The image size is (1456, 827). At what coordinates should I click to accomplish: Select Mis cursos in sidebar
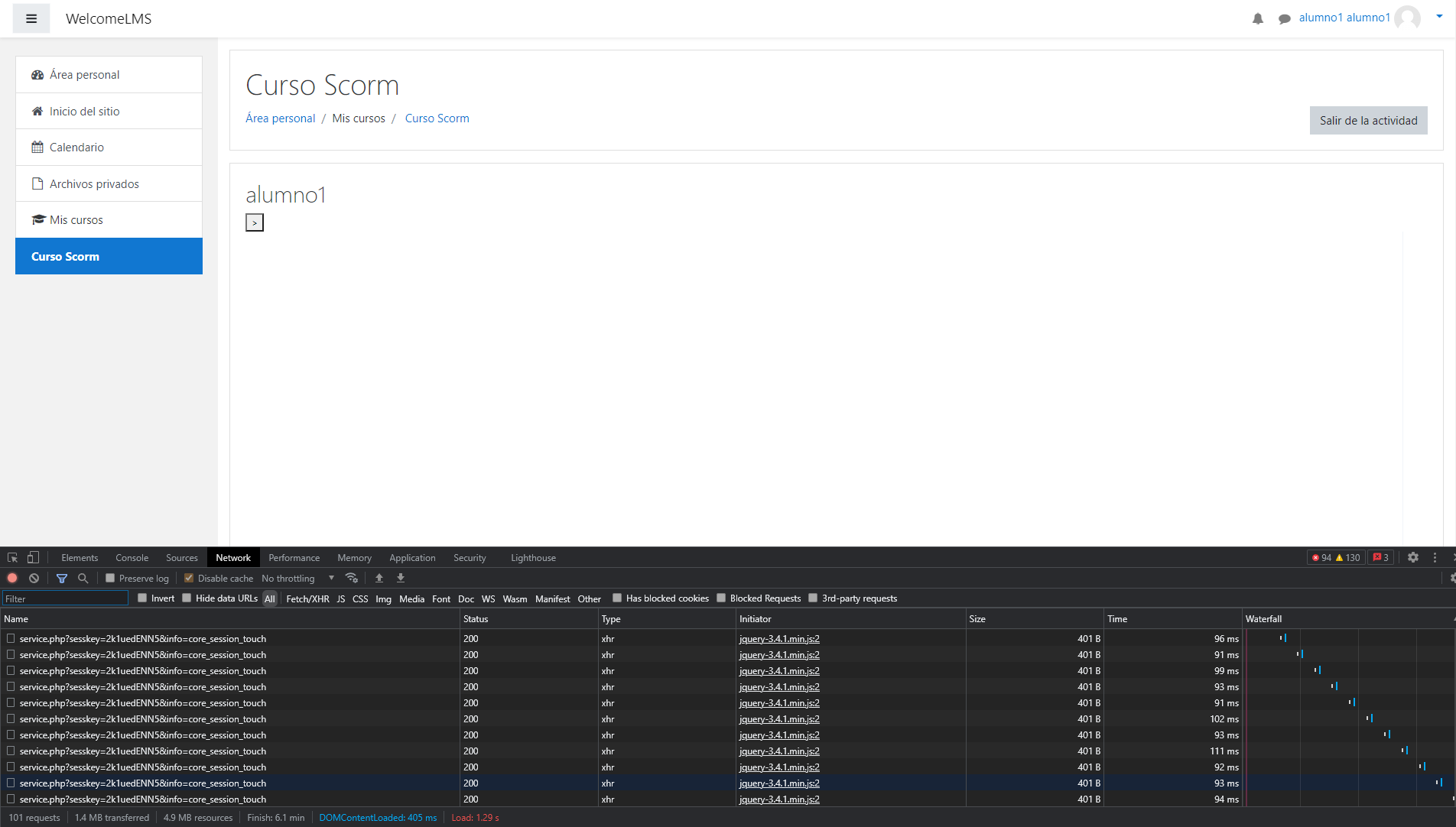[x=109, y=220]
